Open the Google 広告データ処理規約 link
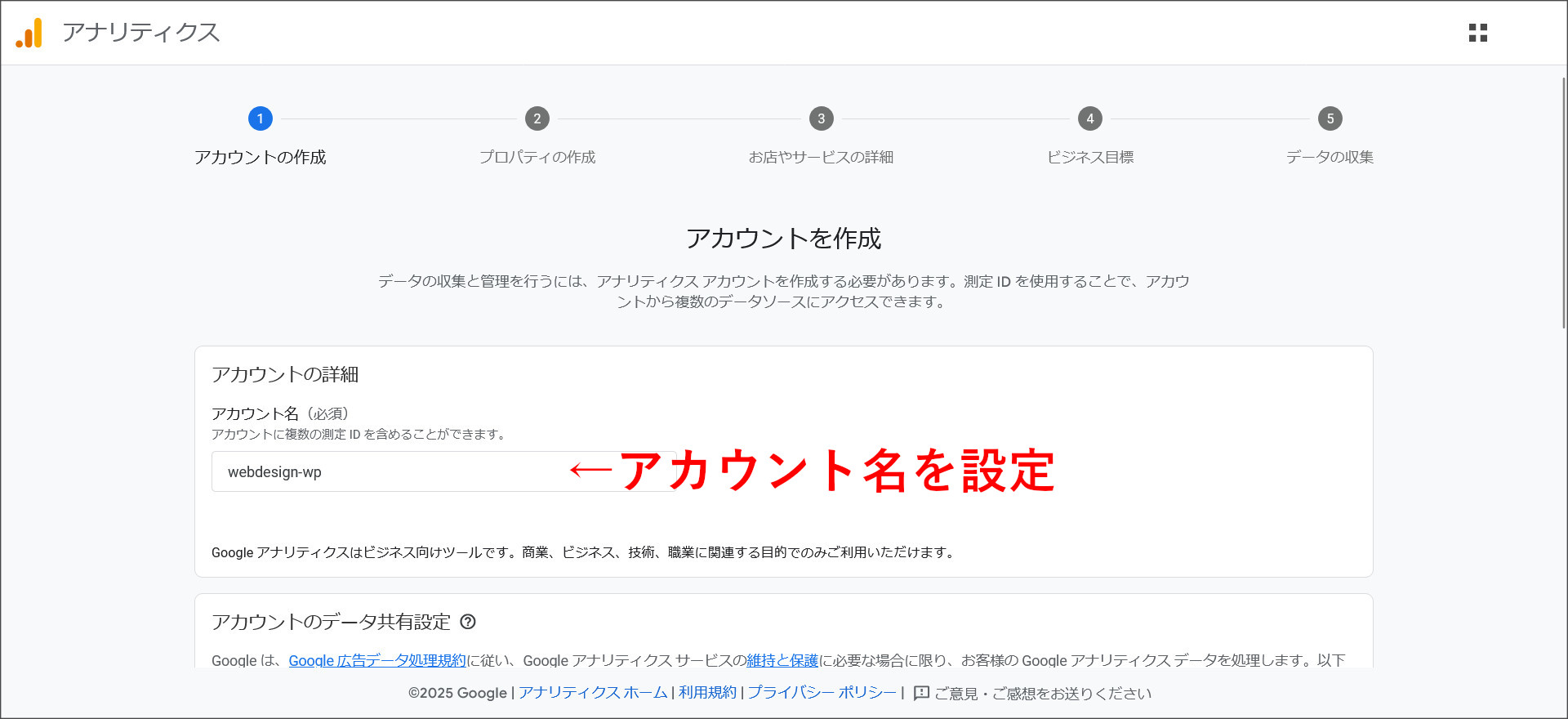The image size is (1568, 719). pos(376,660)
